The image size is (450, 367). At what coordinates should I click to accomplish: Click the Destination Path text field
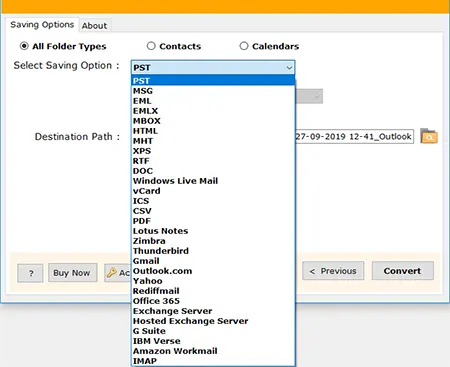click(x=354, y=136)
